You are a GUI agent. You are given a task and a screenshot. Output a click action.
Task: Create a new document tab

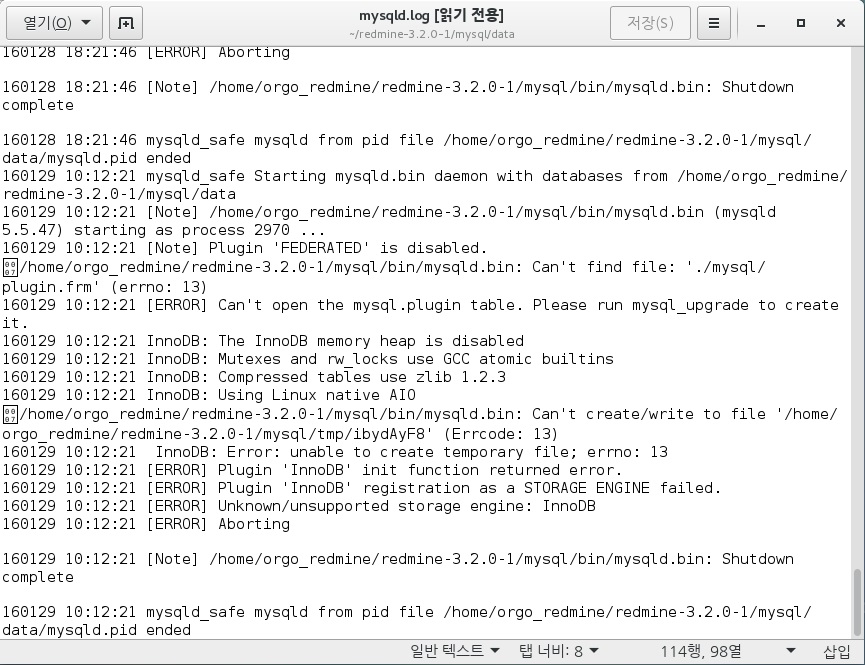125,22
